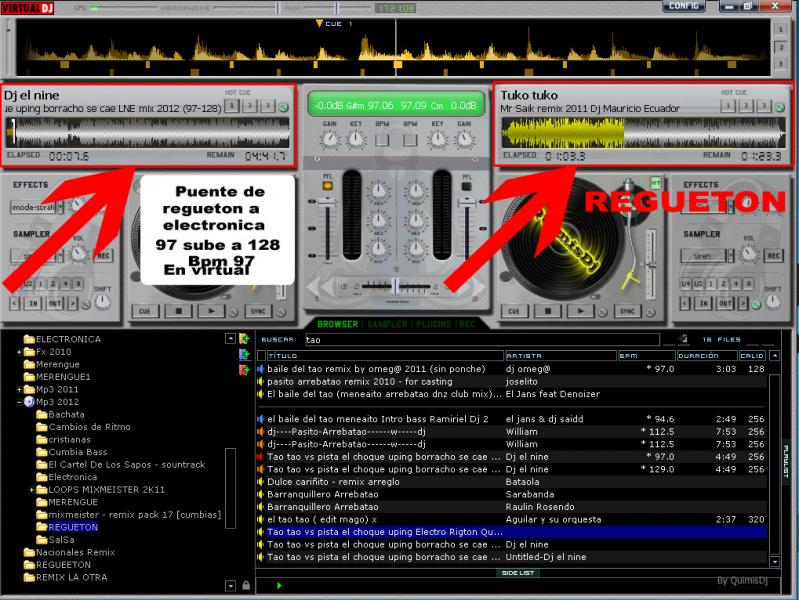Expand LOOPS MIXMEISTER 2K11 folder
This screenshot has width=799, height=600.
(32, 490)
